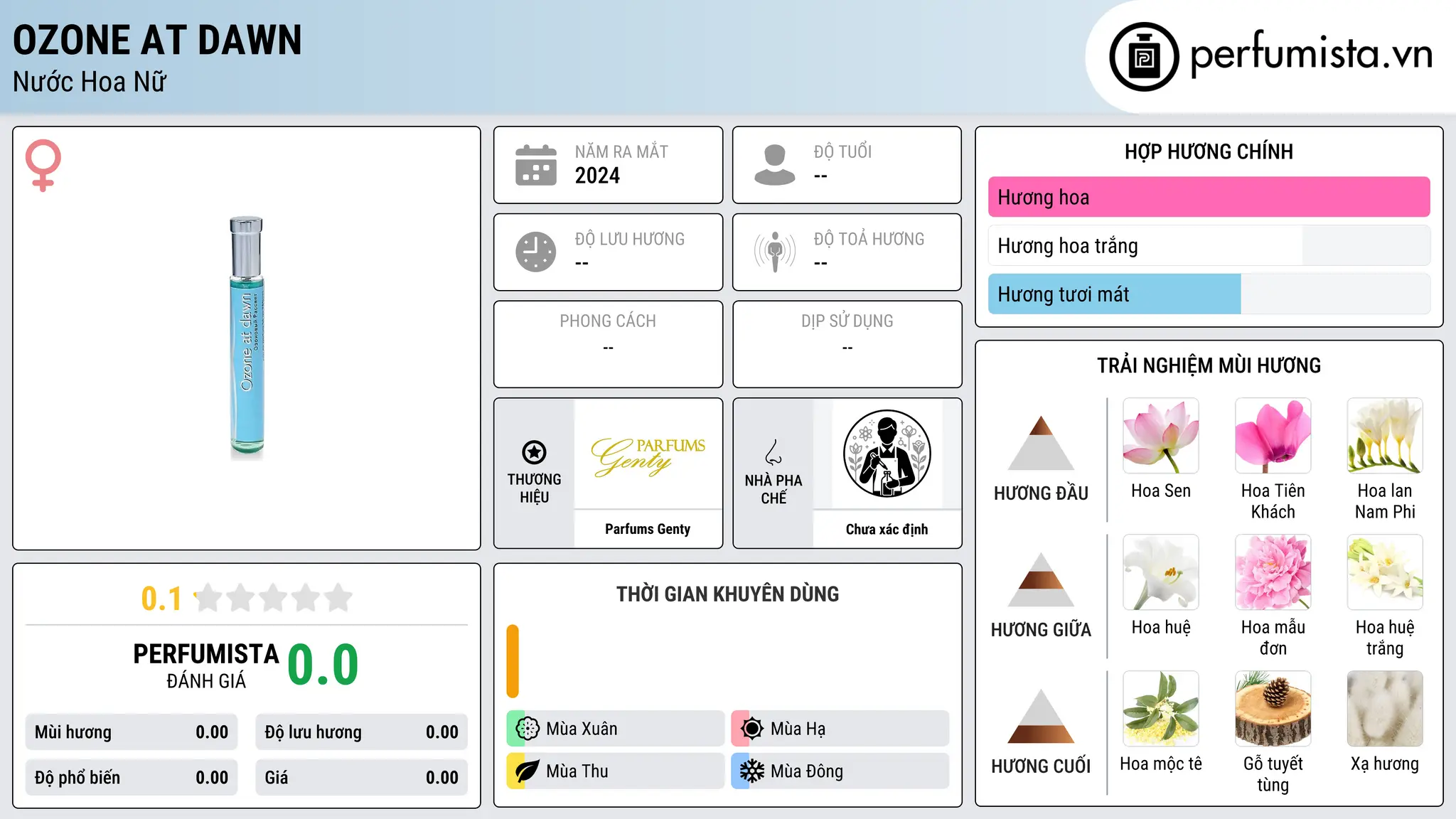Click the gray rating stars
Viewport: 1456px width, 819px height.
[273, 598]
